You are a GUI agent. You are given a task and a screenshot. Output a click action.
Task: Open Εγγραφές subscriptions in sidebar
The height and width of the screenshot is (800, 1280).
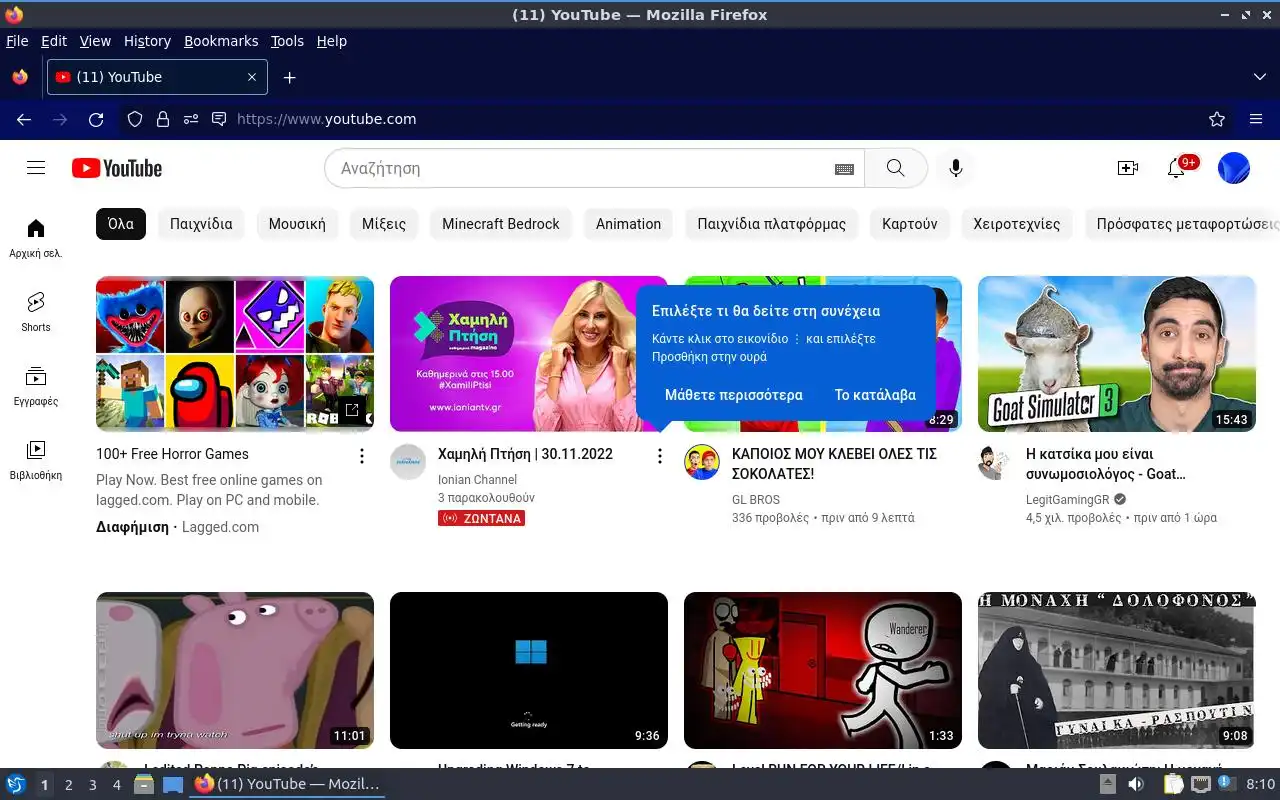[x=36, y=386]
